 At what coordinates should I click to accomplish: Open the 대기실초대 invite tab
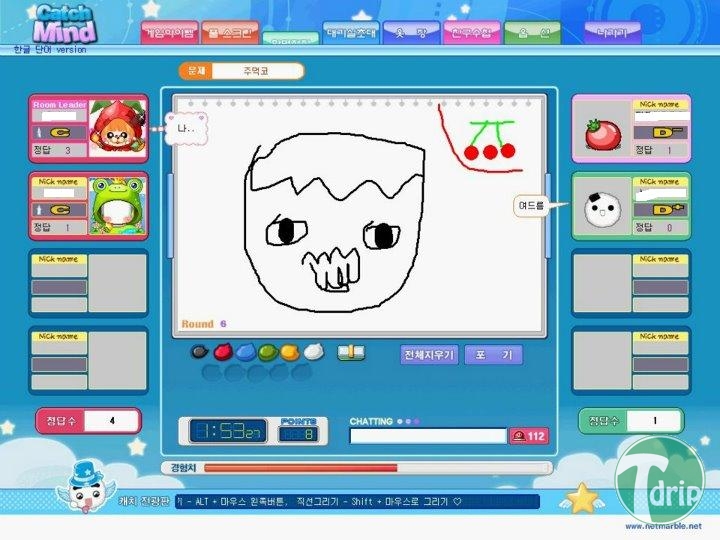click(x=351, y=33)
